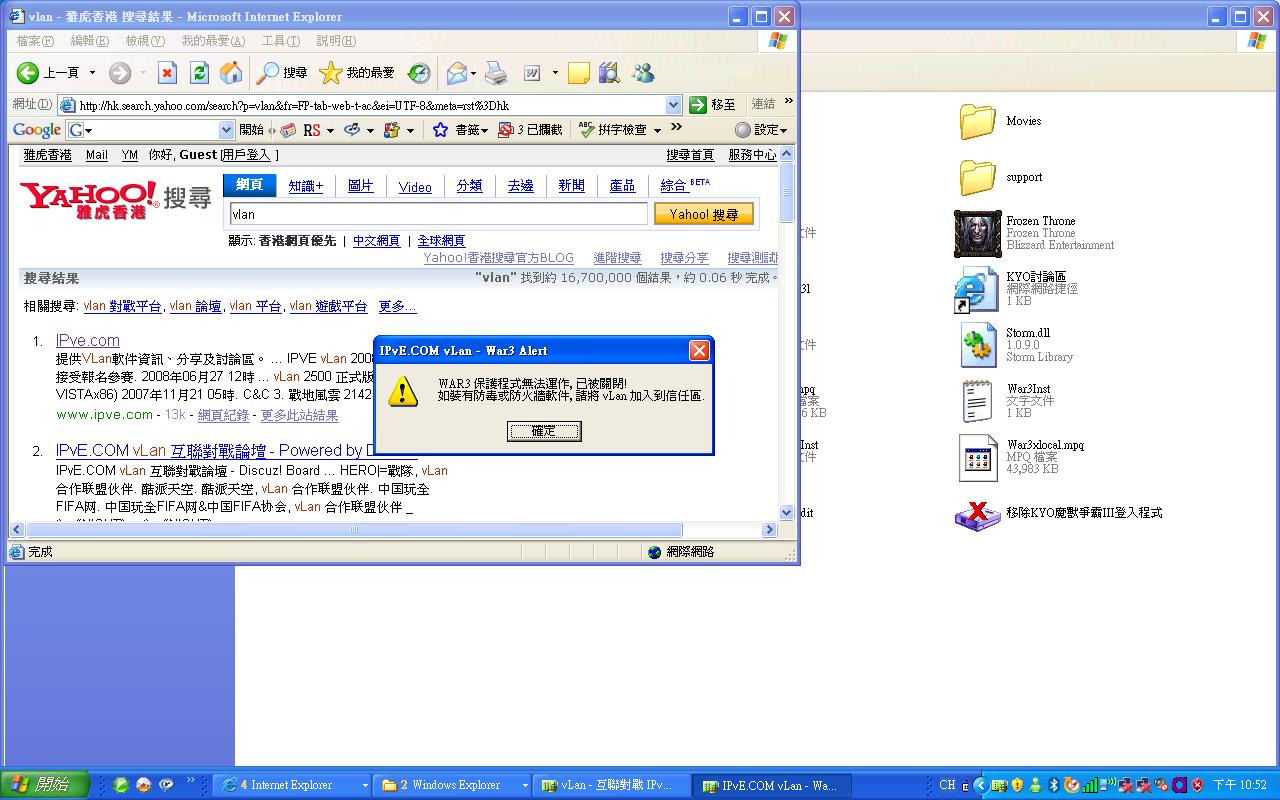Expand the Google search box dropdown
This screenshot has height=800, width=1280.
point(226,130)
